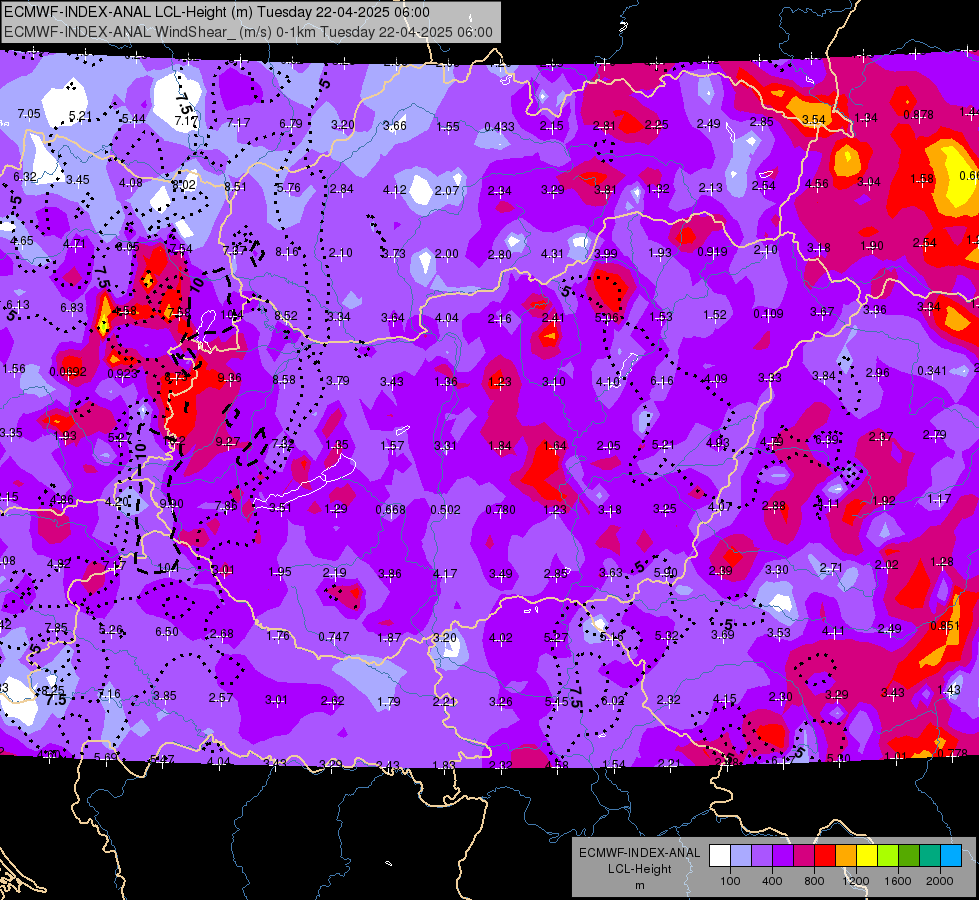Click the wind shear value 0.0692
This screenshot has width=979, height=900.
[68, 372]
